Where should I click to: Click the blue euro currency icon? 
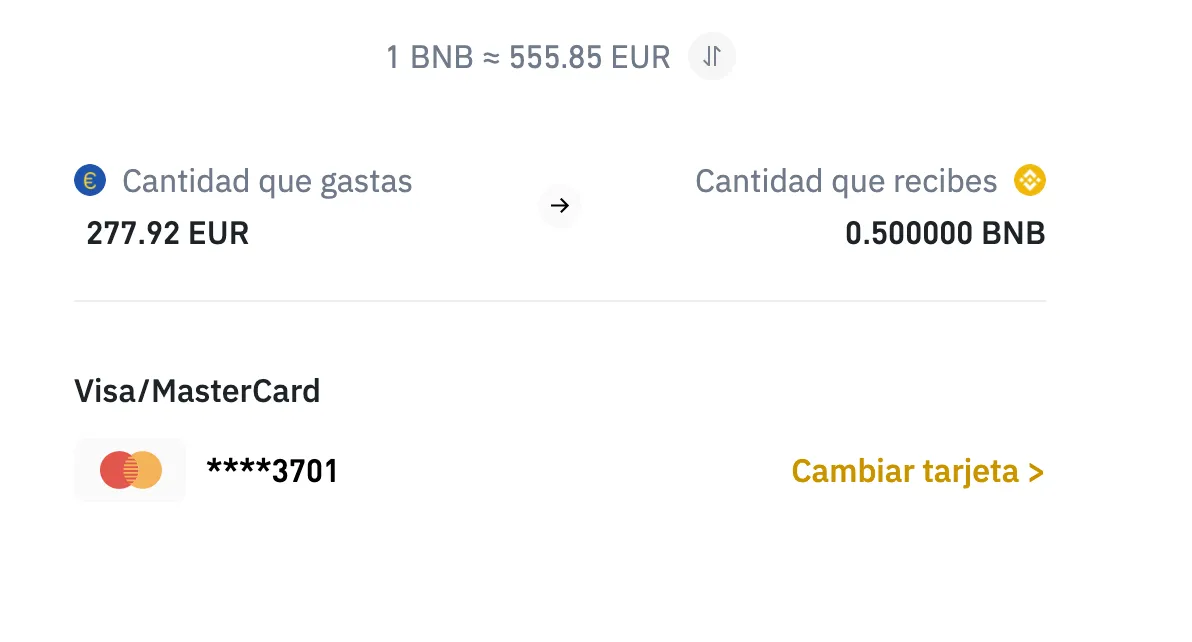[x=90, y=181]
